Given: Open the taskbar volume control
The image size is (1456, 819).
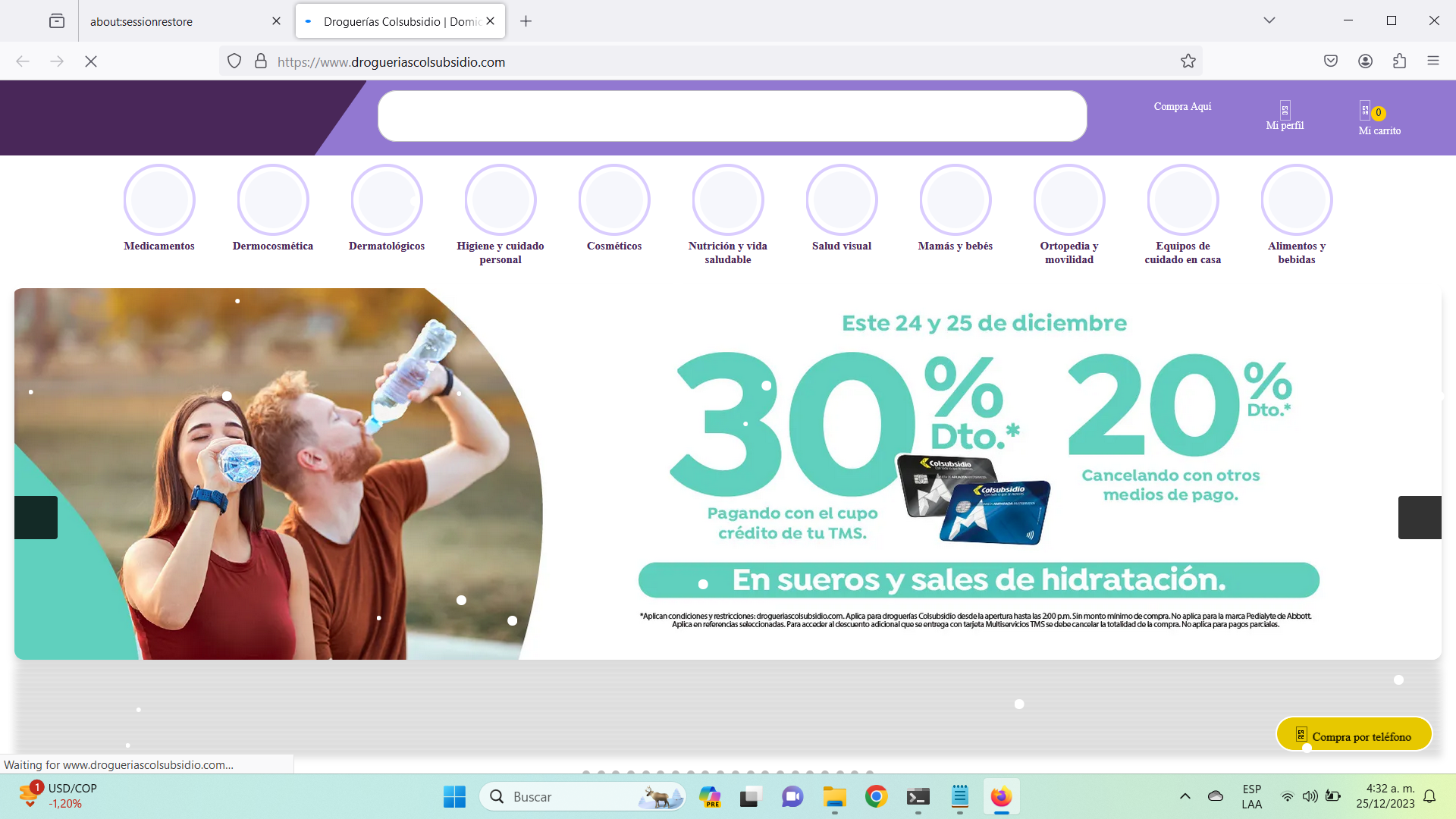Looking at the screenshot, I should 1310,796.
